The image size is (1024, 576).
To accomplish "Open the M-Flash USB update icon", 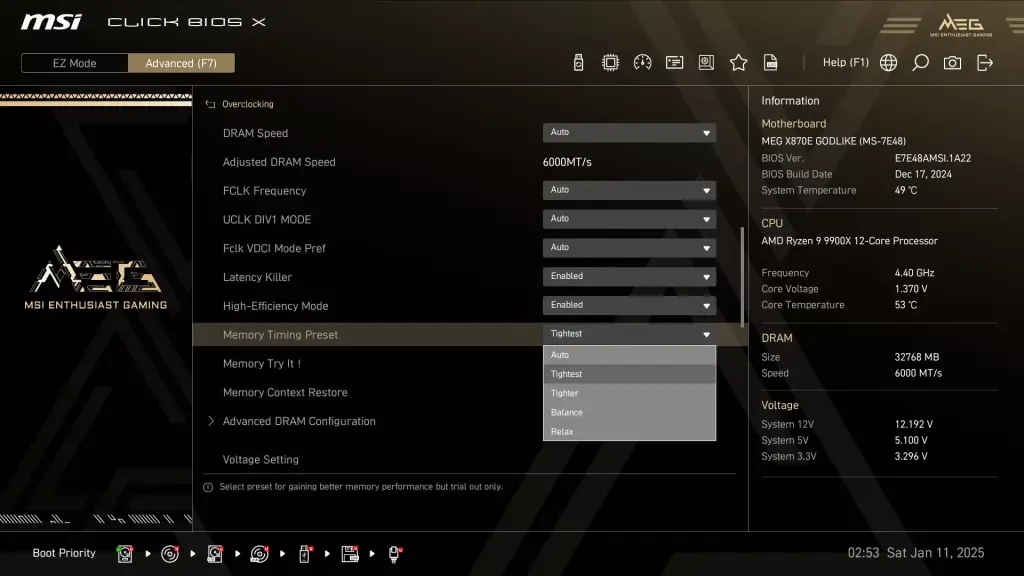I will [578, 63].
